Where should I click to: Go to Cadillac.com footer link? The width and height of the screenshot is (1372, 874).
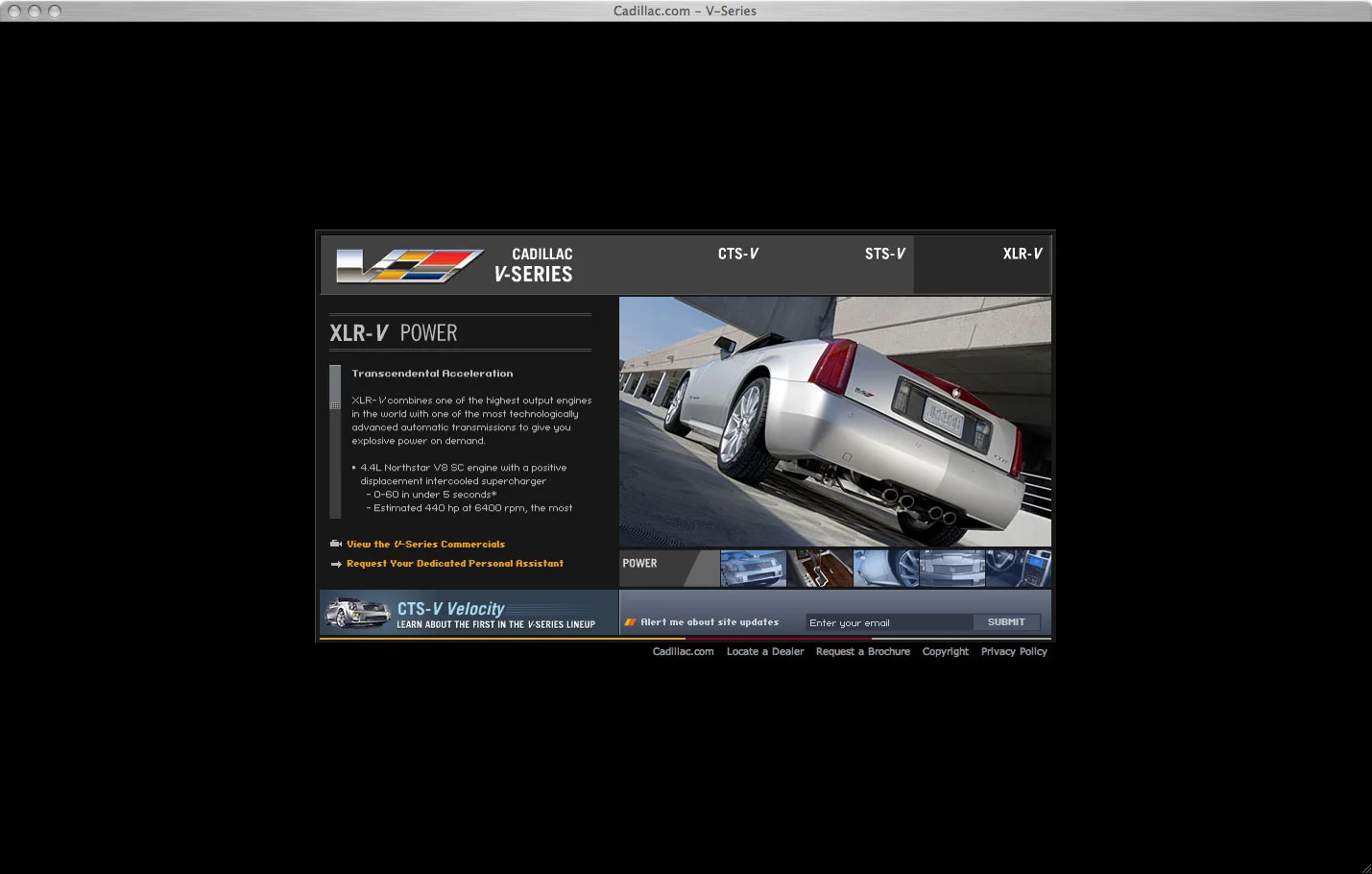(683, 651)
